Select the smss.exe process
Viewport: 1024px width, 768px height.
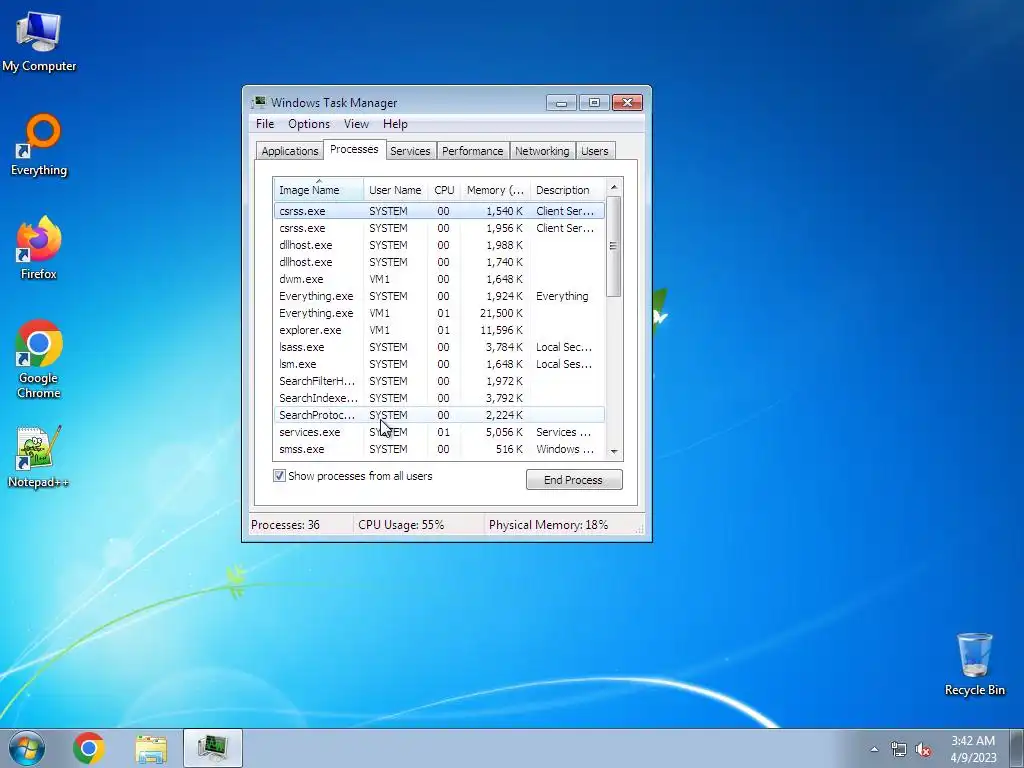point(439,449)
